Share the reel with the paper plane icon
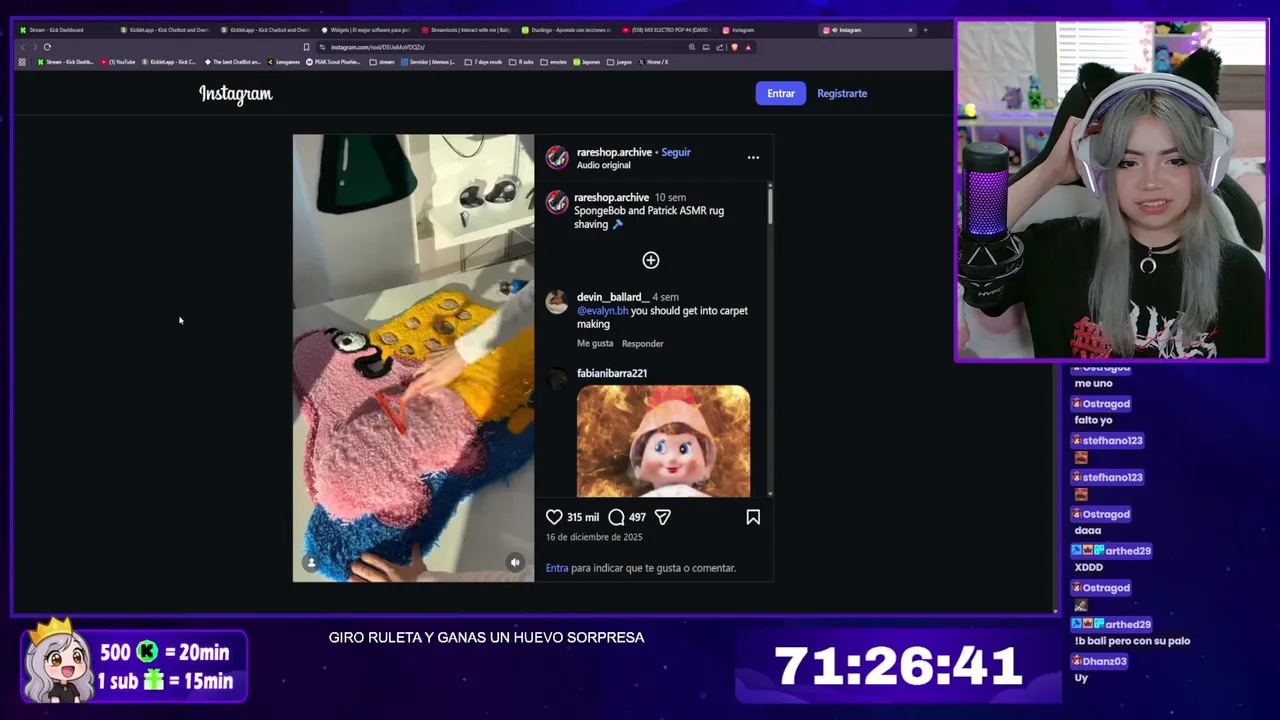Screen dimensions: 1280x720 click(662, 517)
